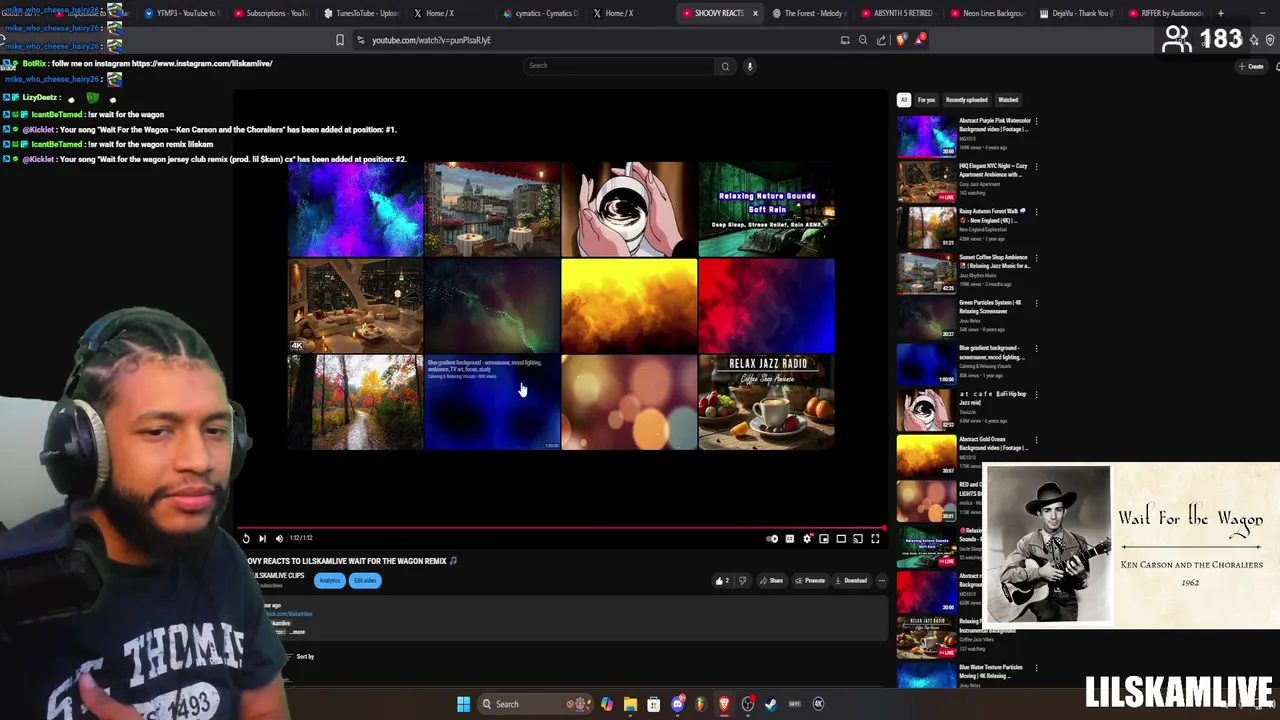Click the search magnifier button on YouTube

point(725,66)
